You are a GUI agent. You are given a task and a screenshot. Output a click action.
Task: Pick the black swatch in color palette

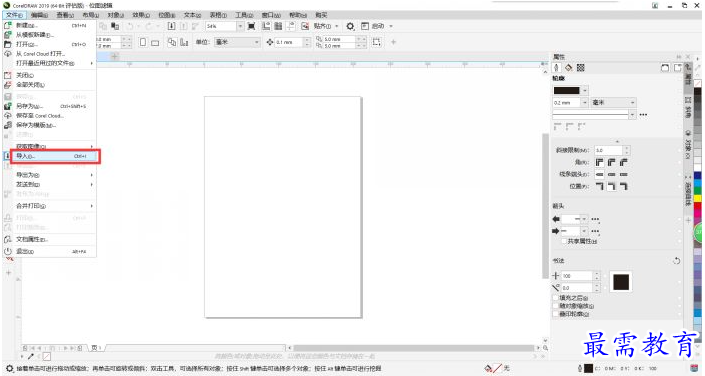(x=697, y=91)
